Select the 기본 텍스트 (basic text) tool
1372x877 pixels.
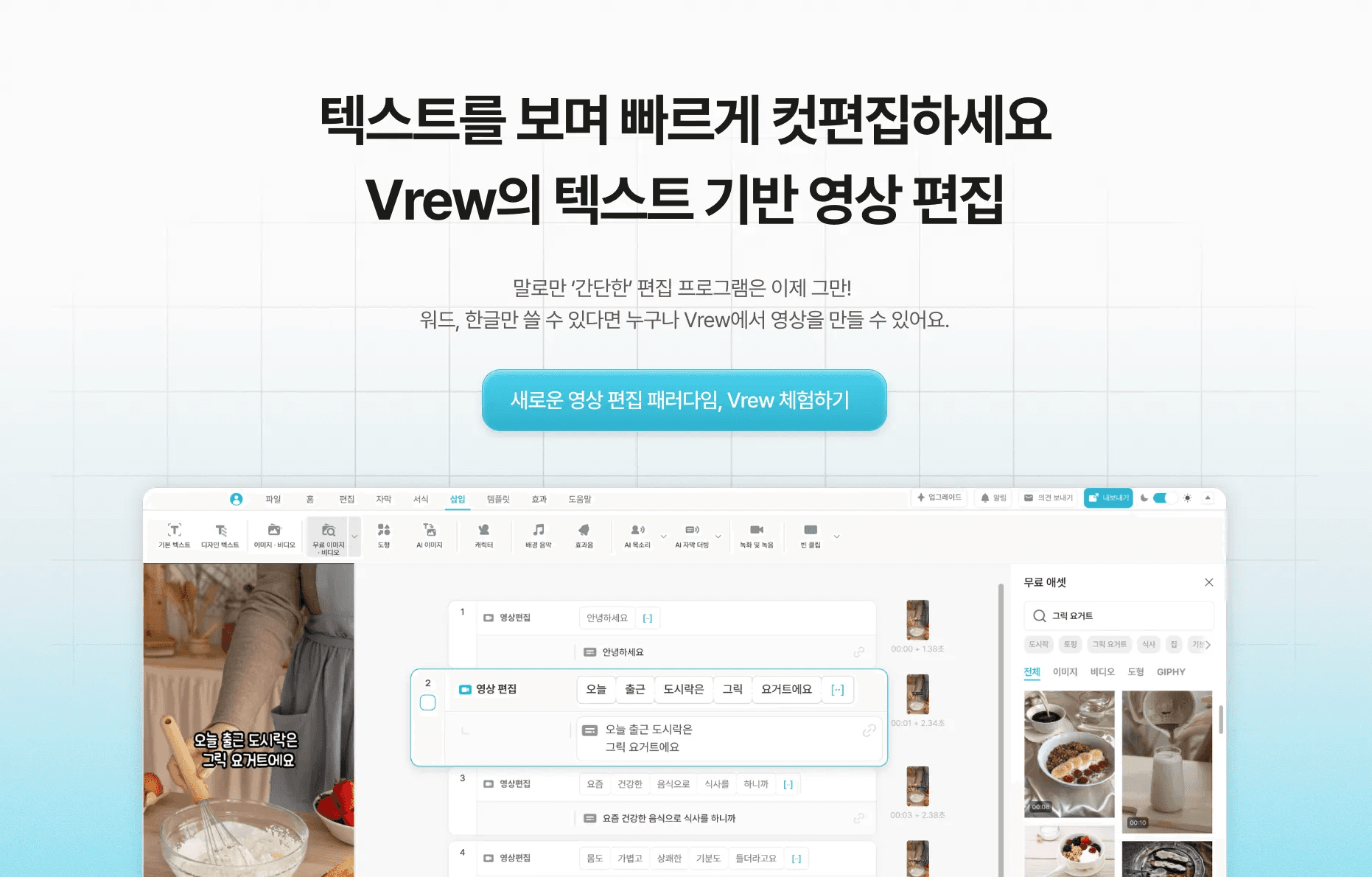(x=175, y=536)
